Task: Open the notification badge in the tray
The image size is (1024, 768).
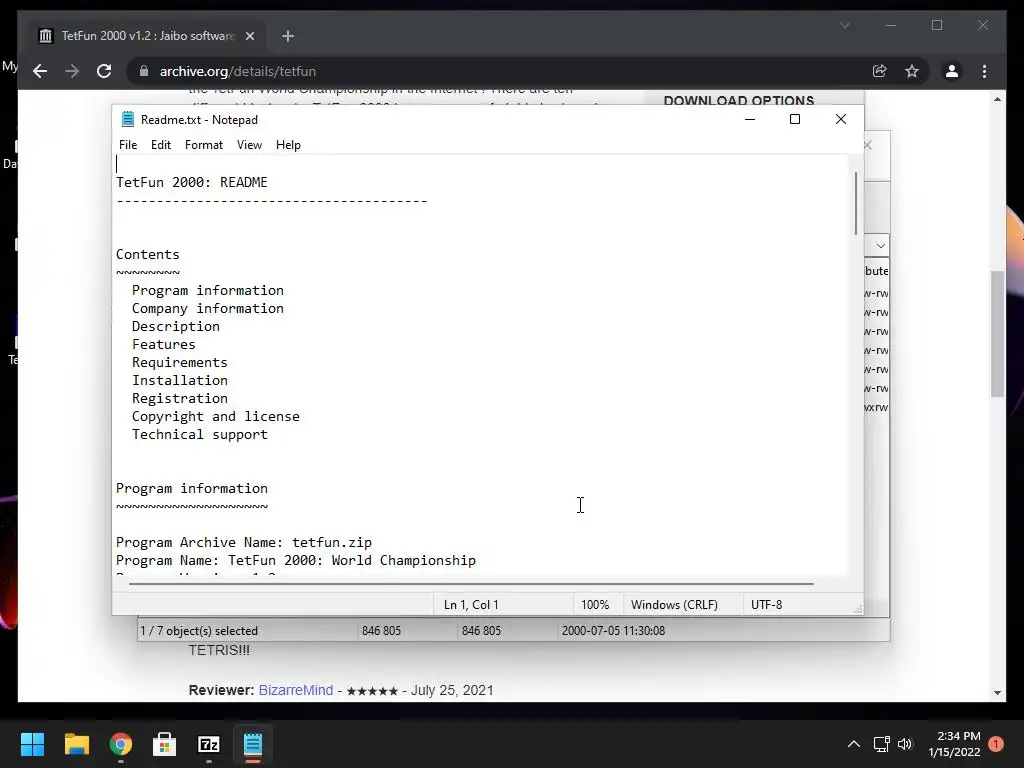Action: [996, 744]
